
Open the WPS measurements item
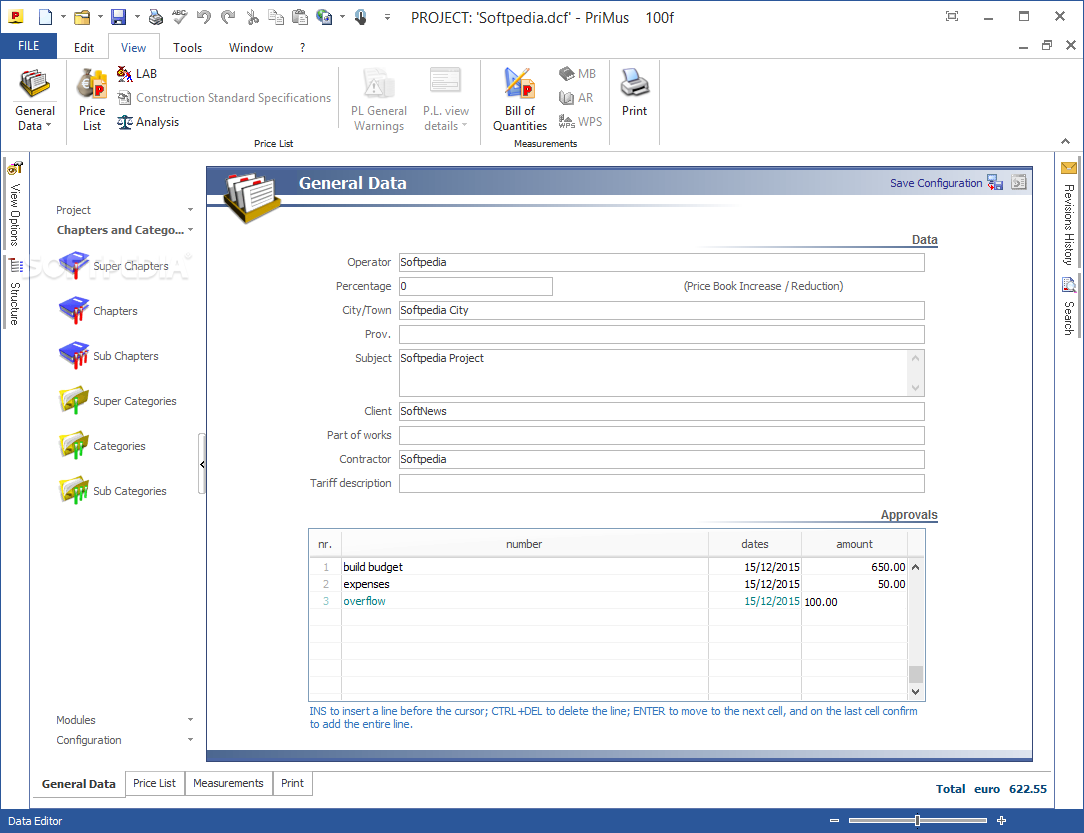tap(580, 122)
